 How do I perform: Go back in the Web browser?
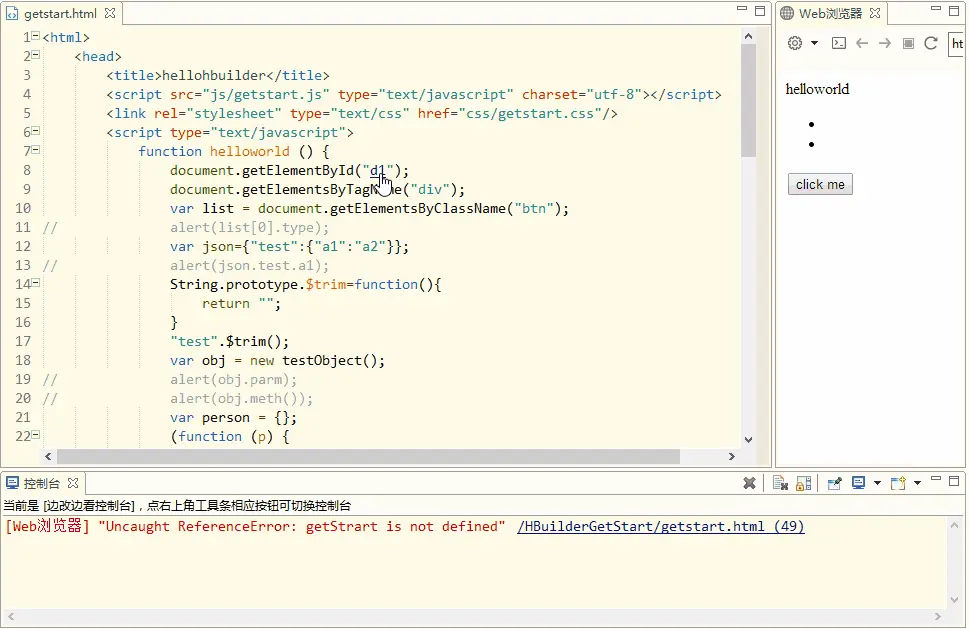[x=862, y=43]
